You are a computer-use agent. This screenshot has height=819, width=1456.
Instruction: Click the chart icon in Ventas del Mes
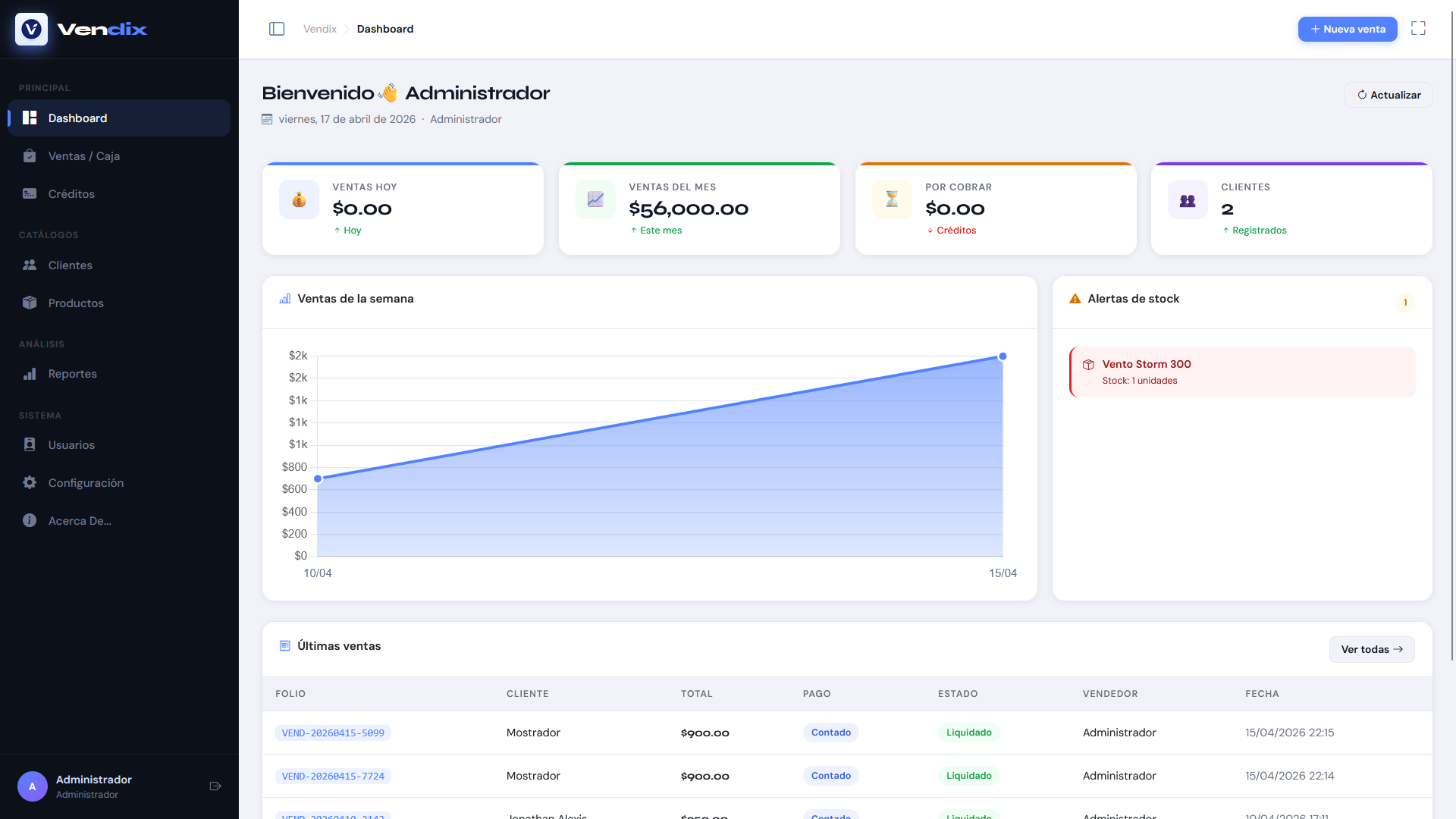coord(595,199)
